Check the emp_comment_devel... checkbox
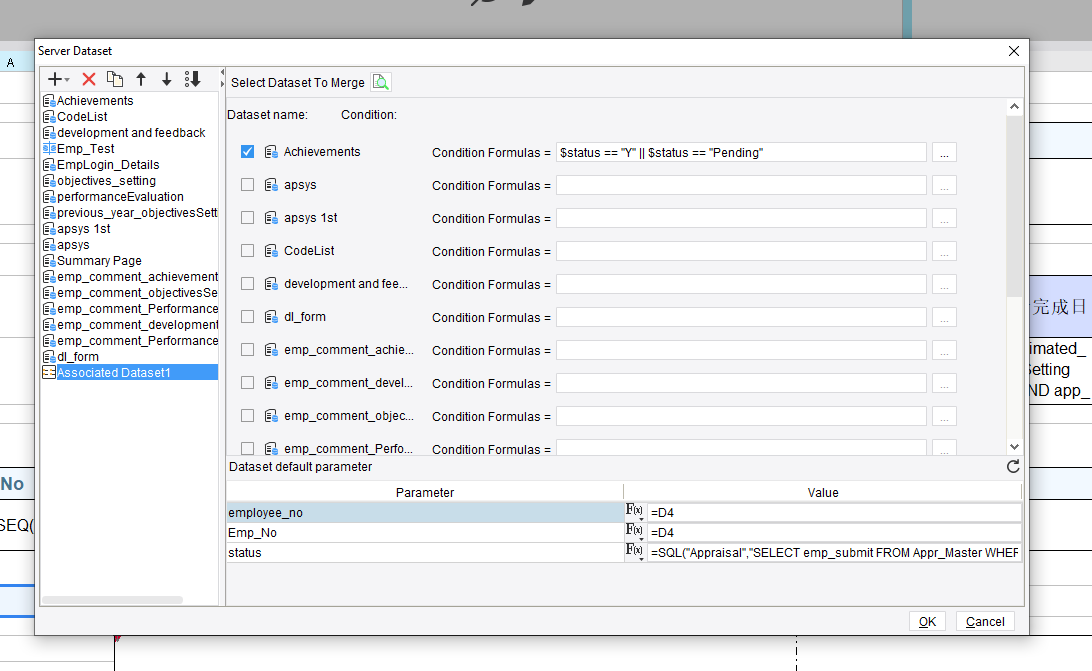The height and width of the screenshot is (671, 1092). pos(247,383)
